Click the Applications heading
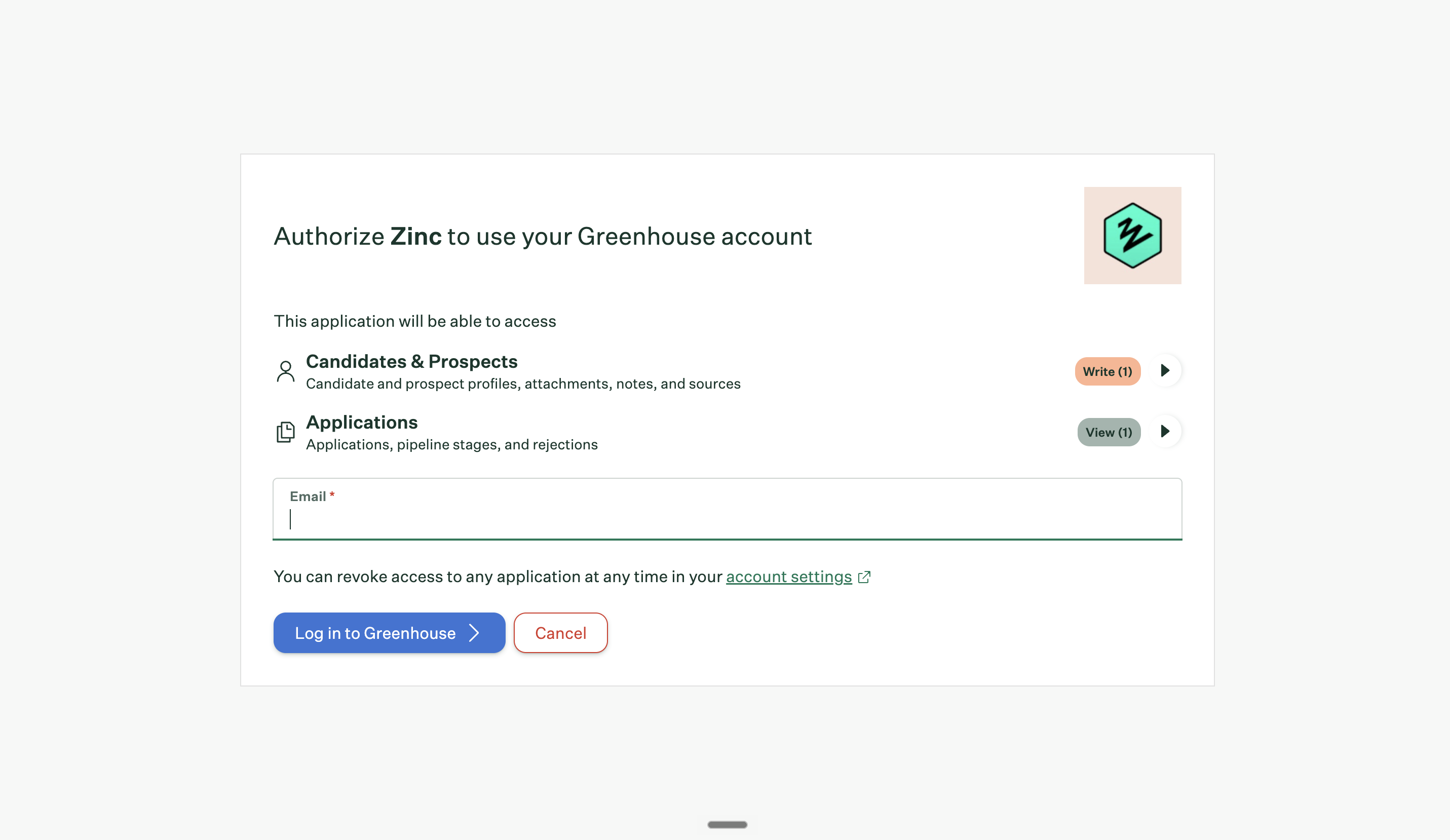This screenshot has width=1450, height=840. (362, 423)
